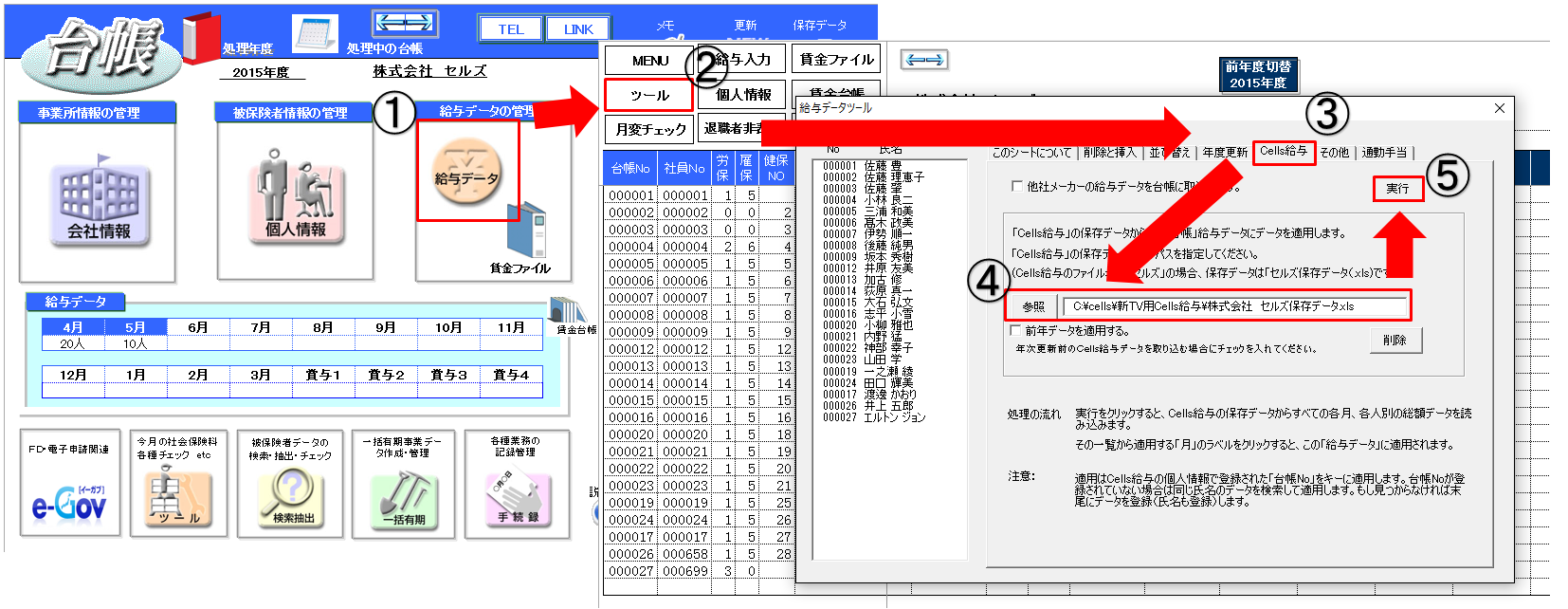
Task: Select the 4月 month cell
Action: pos(73,327)
